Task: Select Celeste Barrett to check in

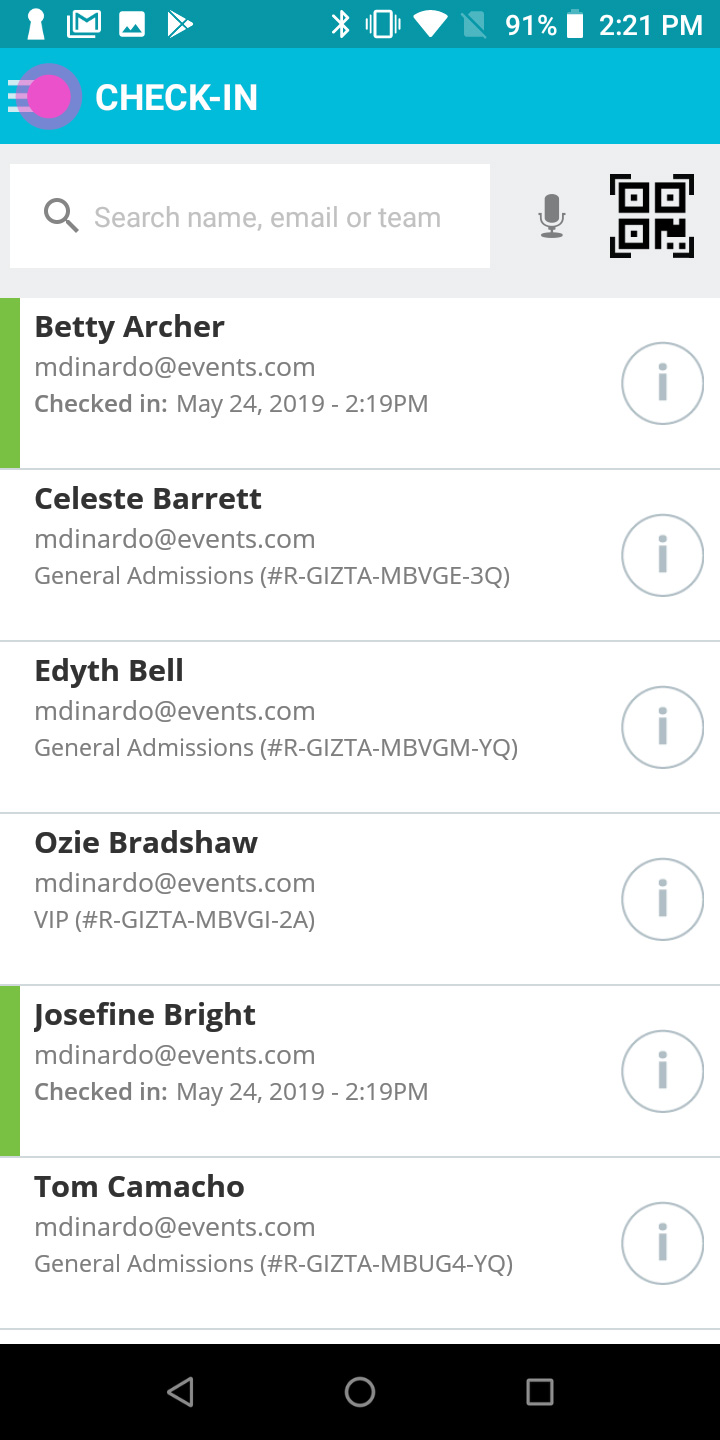Action: tap(360, 555)
